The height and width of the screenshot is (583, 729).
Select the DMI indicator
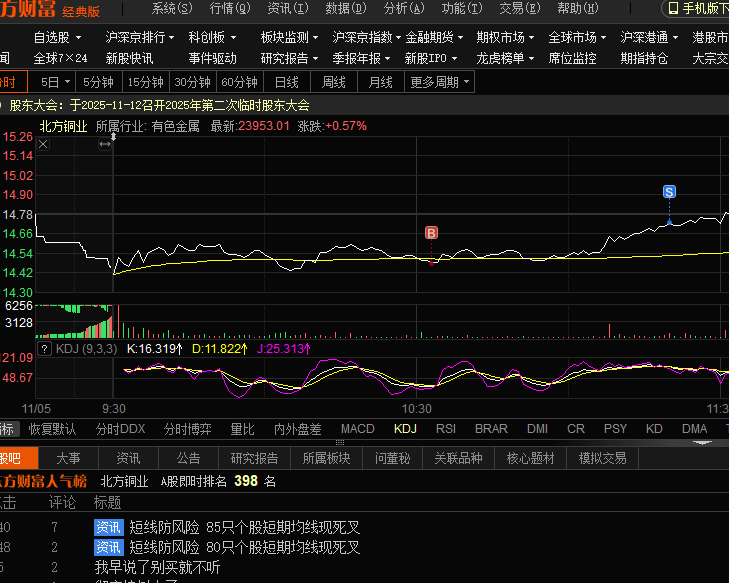(537, 429)
